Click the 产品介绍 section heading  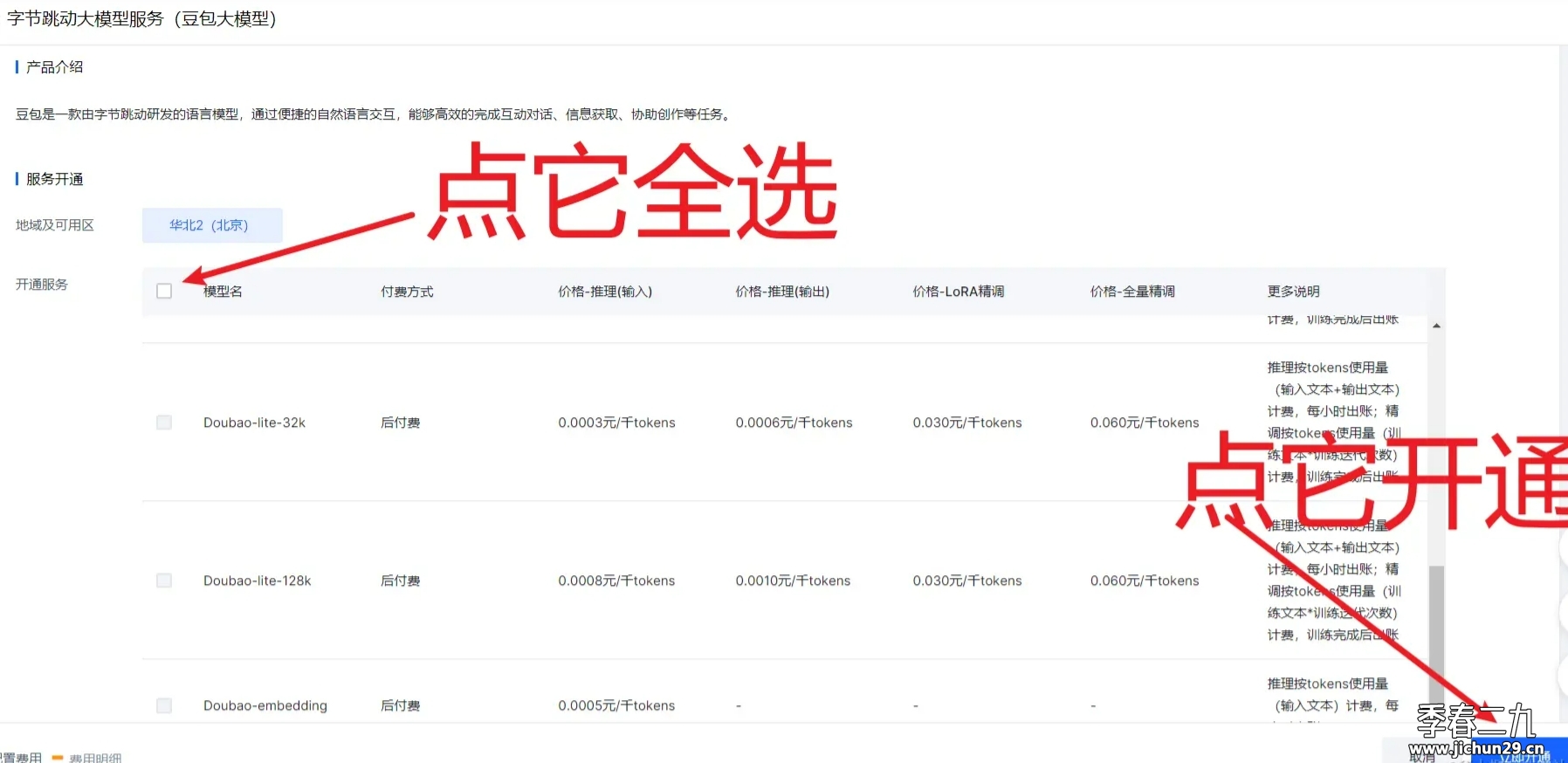pos(54,67)
